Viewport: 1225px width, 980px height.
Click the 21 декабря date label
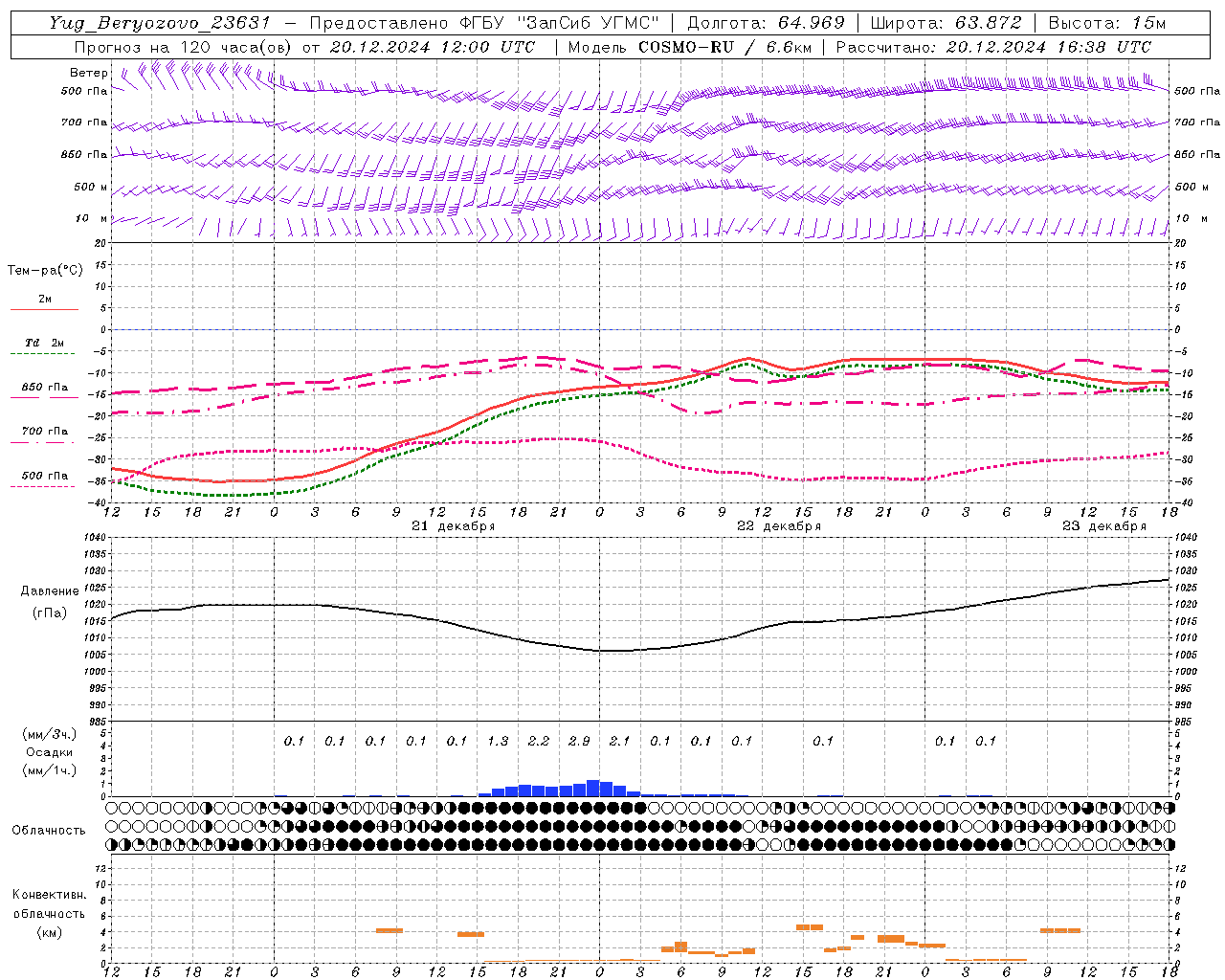(x=454, y=526)
